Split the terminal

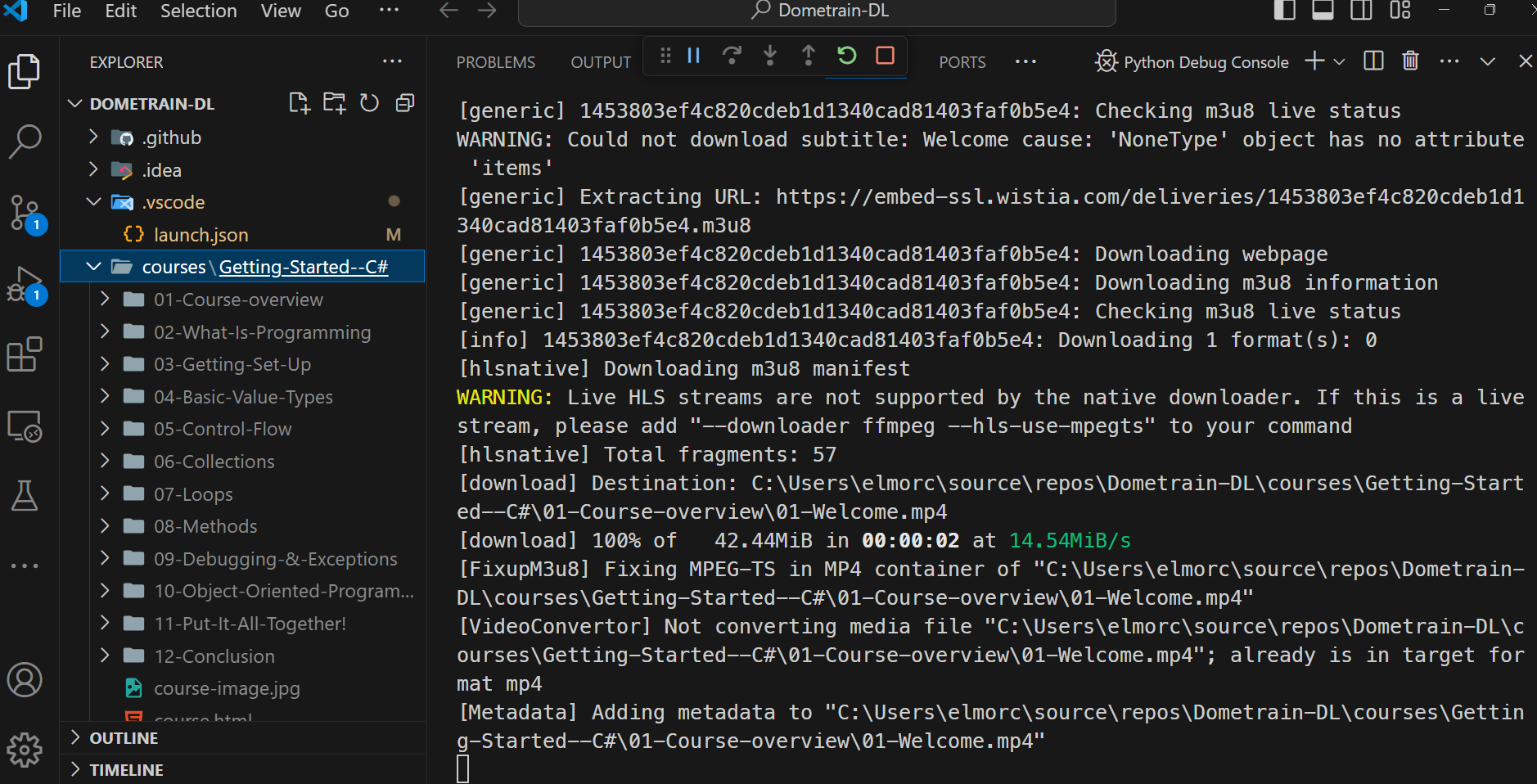click(x=1373, y=61)
